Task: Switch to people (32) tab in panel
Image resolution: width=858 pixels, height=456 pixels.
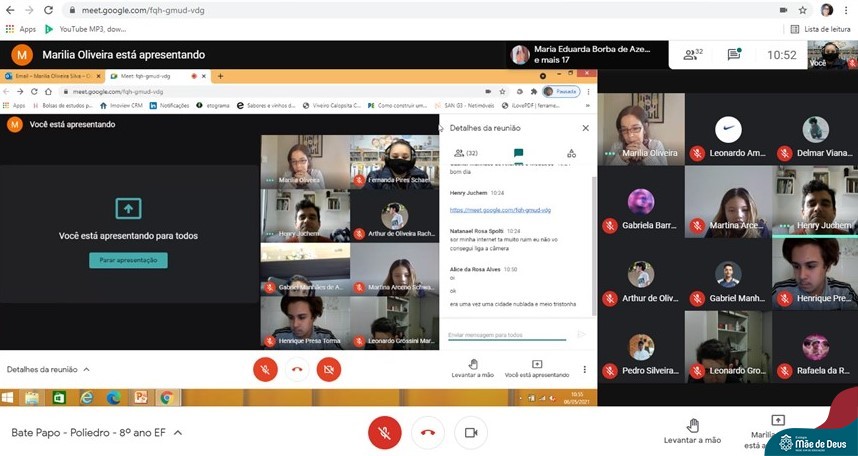Action: tap(465, 153)
